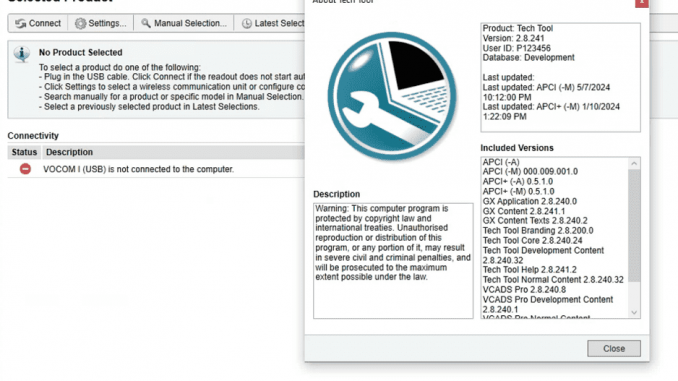This screenshot has width=678, height=381.
Task: Select the VOCOM I (USB) not connected row
Action: pyautogui.click(x=156, y=169)
